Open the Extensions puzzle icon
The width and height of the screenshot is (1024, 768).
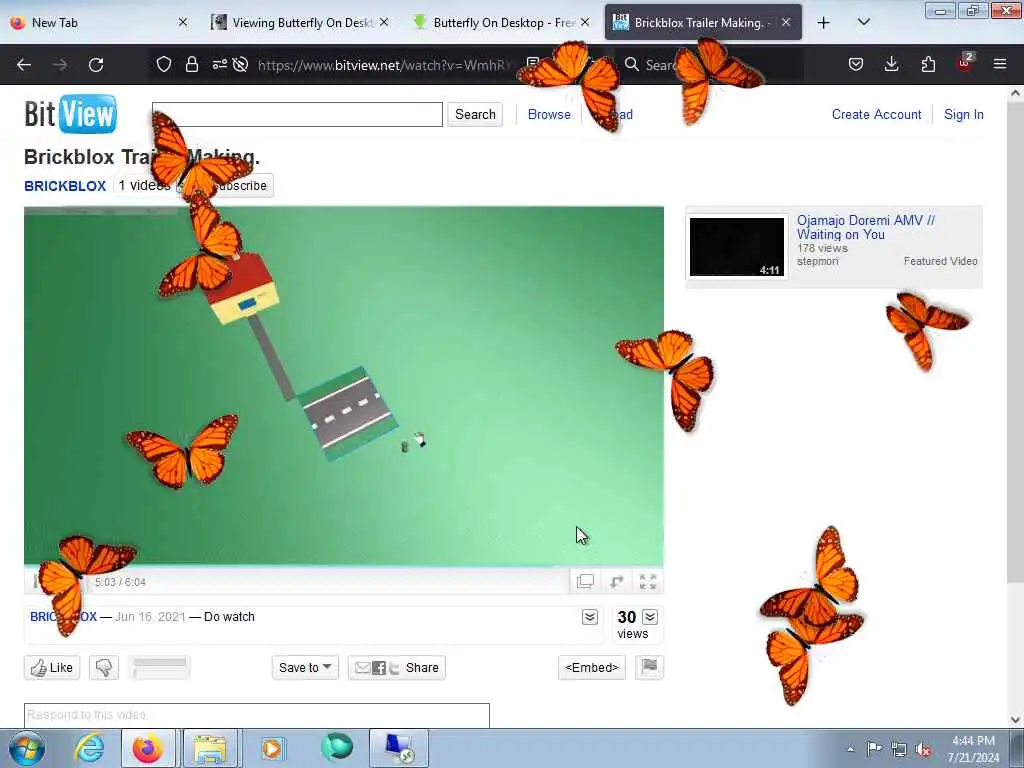[928, 64]
